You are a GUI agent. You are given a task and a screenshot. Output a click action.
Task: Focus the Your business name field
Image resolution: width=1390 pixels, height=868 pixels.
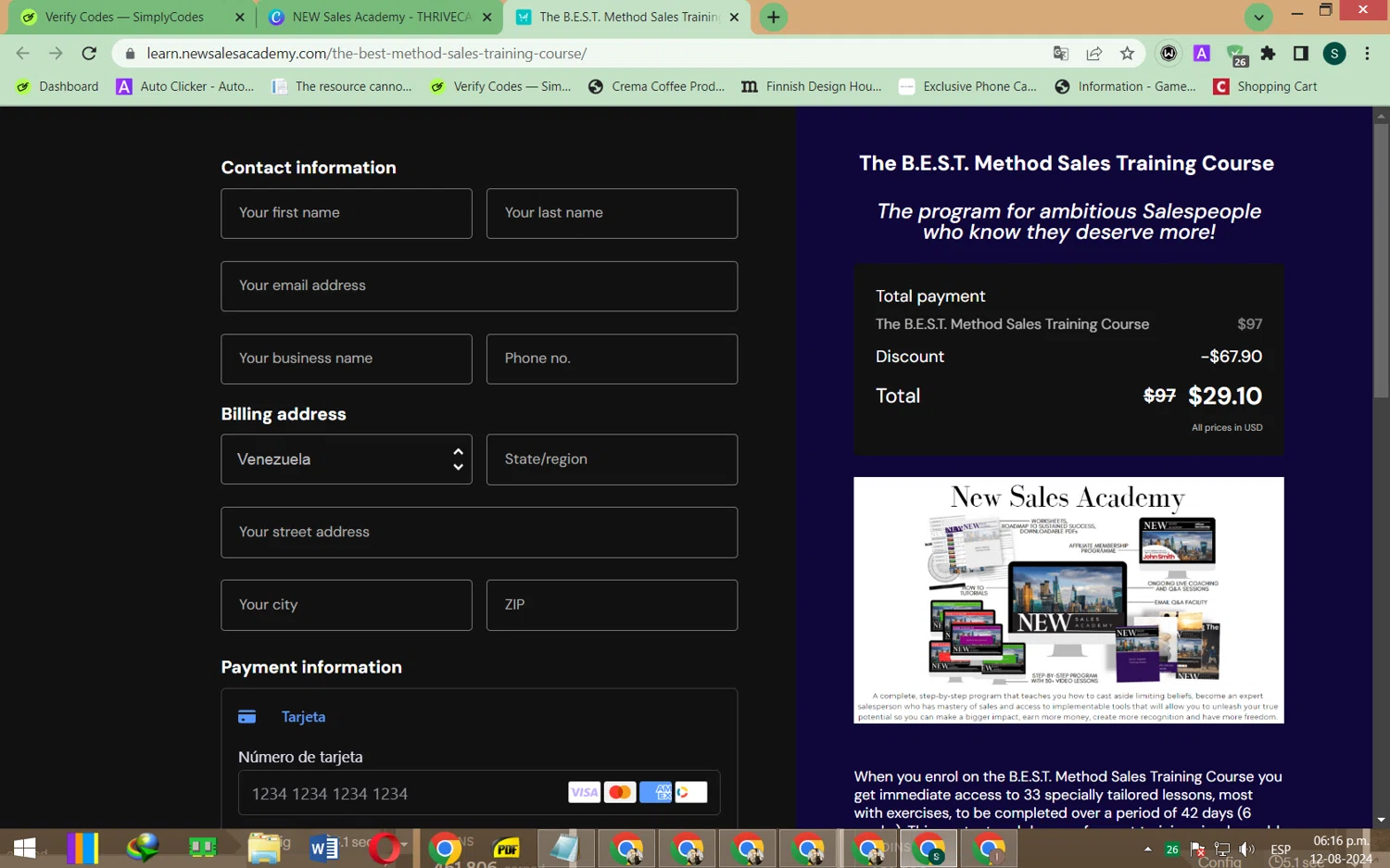click(347, 359)
